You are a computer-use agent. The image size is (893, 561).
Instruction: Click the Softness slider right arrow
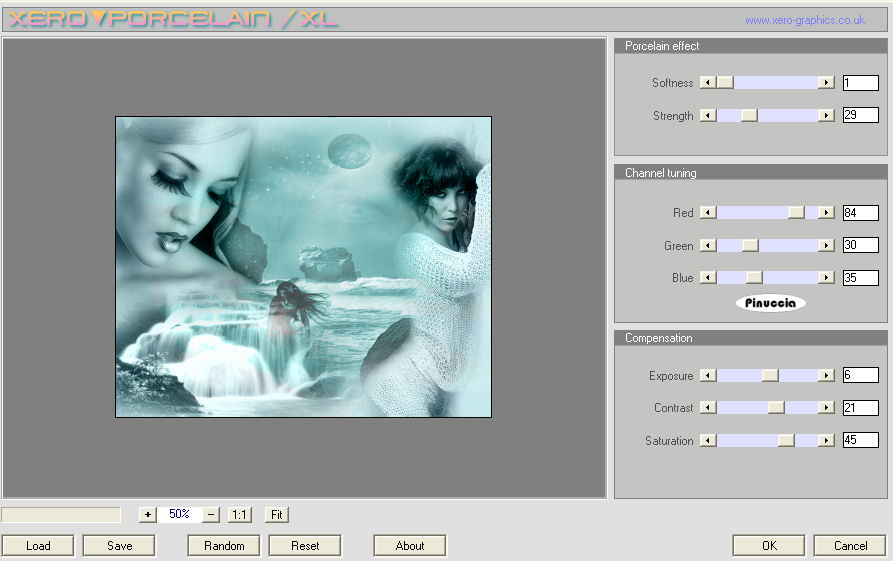pos(826,83)
